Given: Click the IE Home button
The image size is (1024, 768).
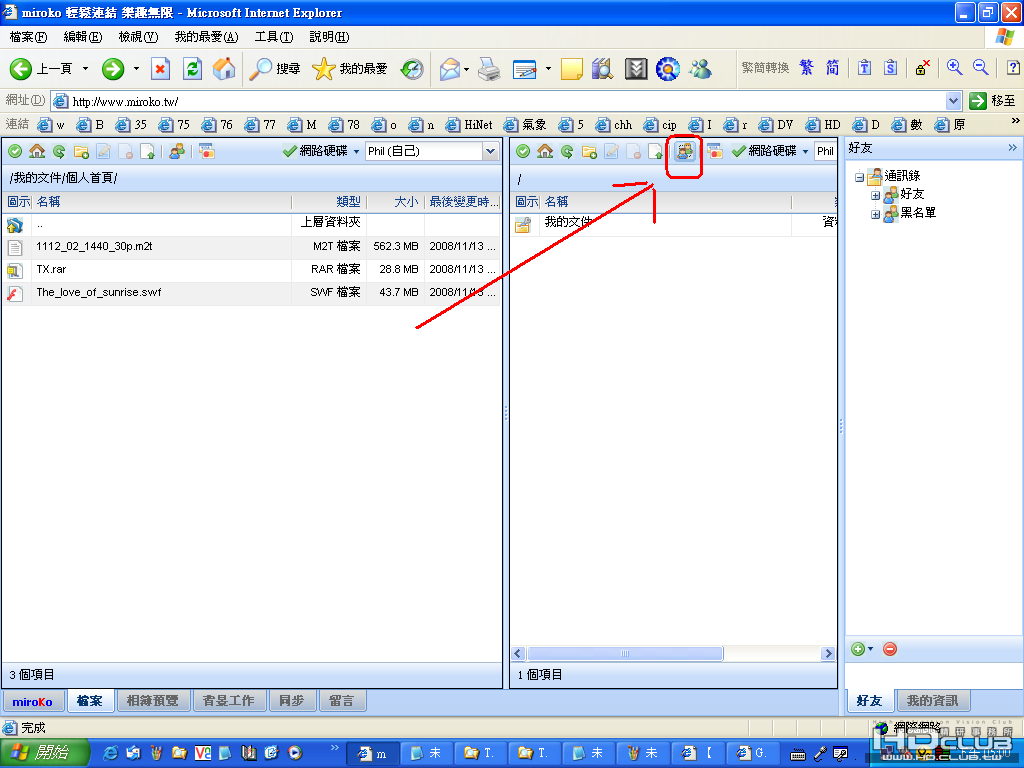Looking at the screenshot, I should click(x=224, y=69).
